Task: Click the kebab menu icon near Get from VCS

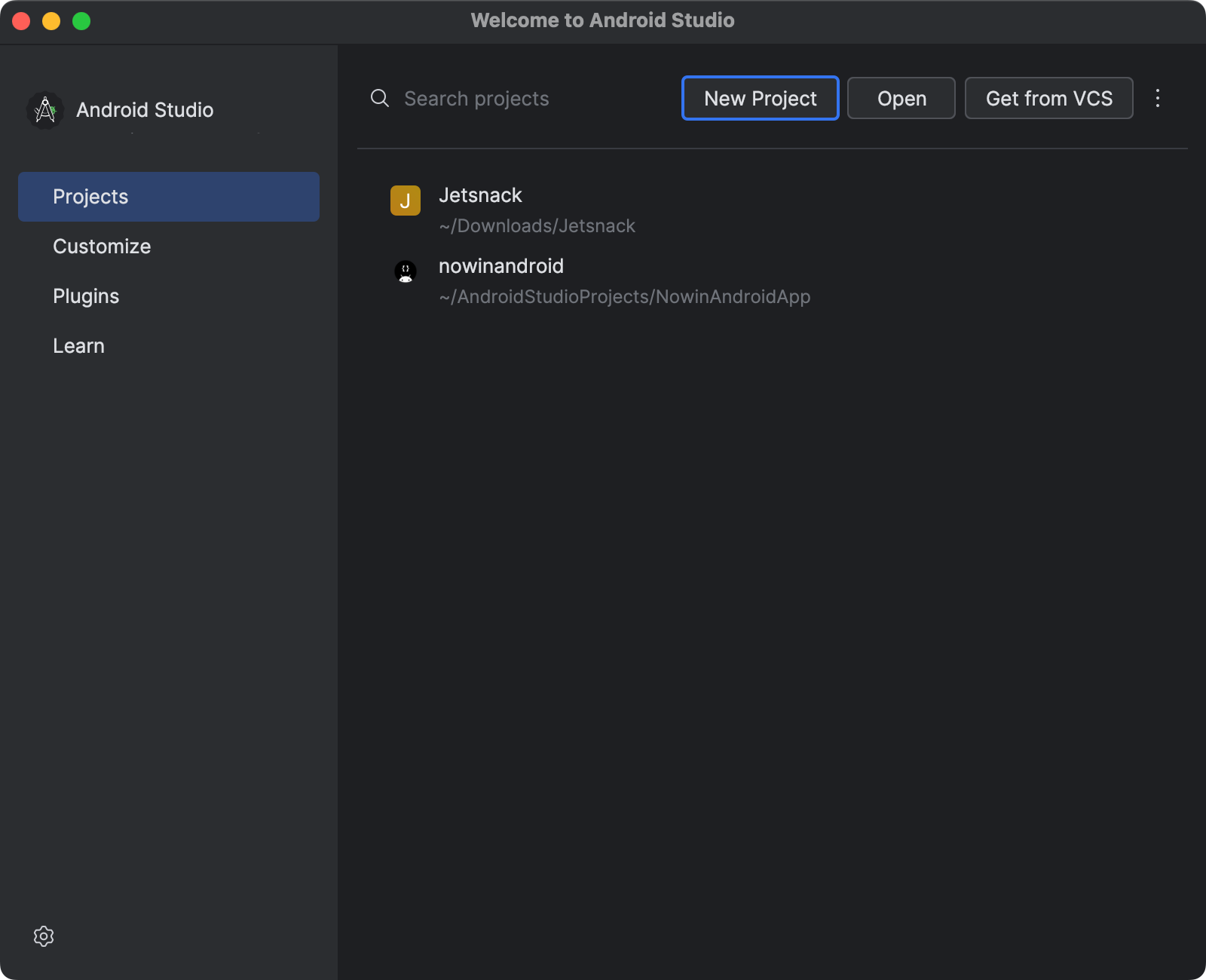Action: tap(1157, 98)
